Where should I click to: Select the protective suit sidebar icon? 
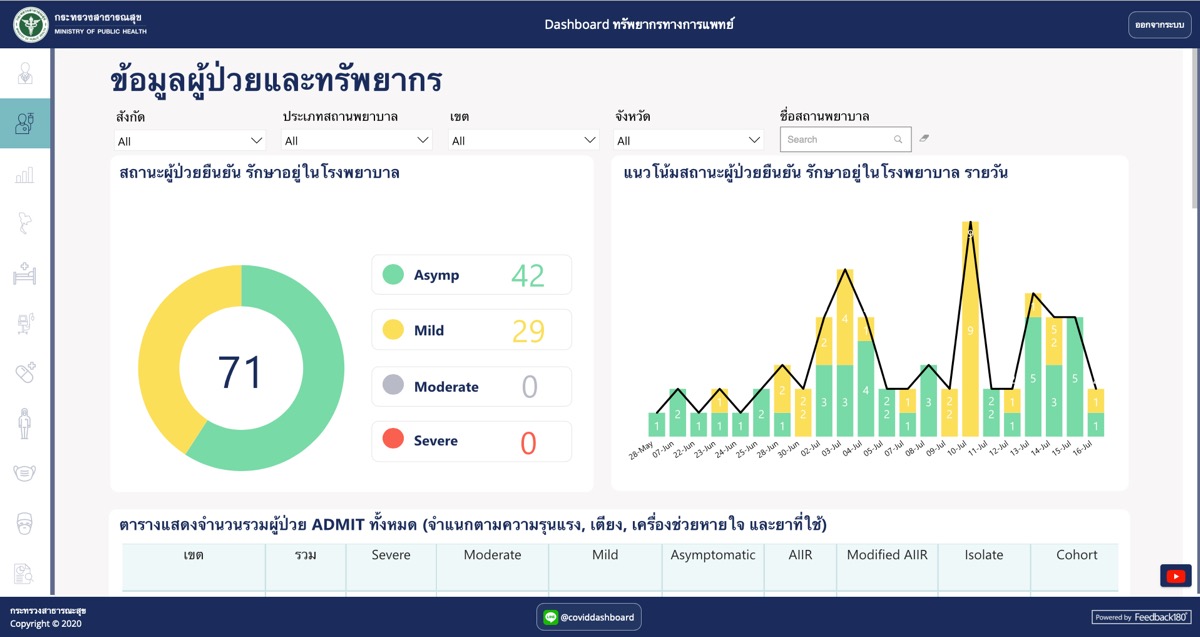pyautogui.click(x=25, y=423)
